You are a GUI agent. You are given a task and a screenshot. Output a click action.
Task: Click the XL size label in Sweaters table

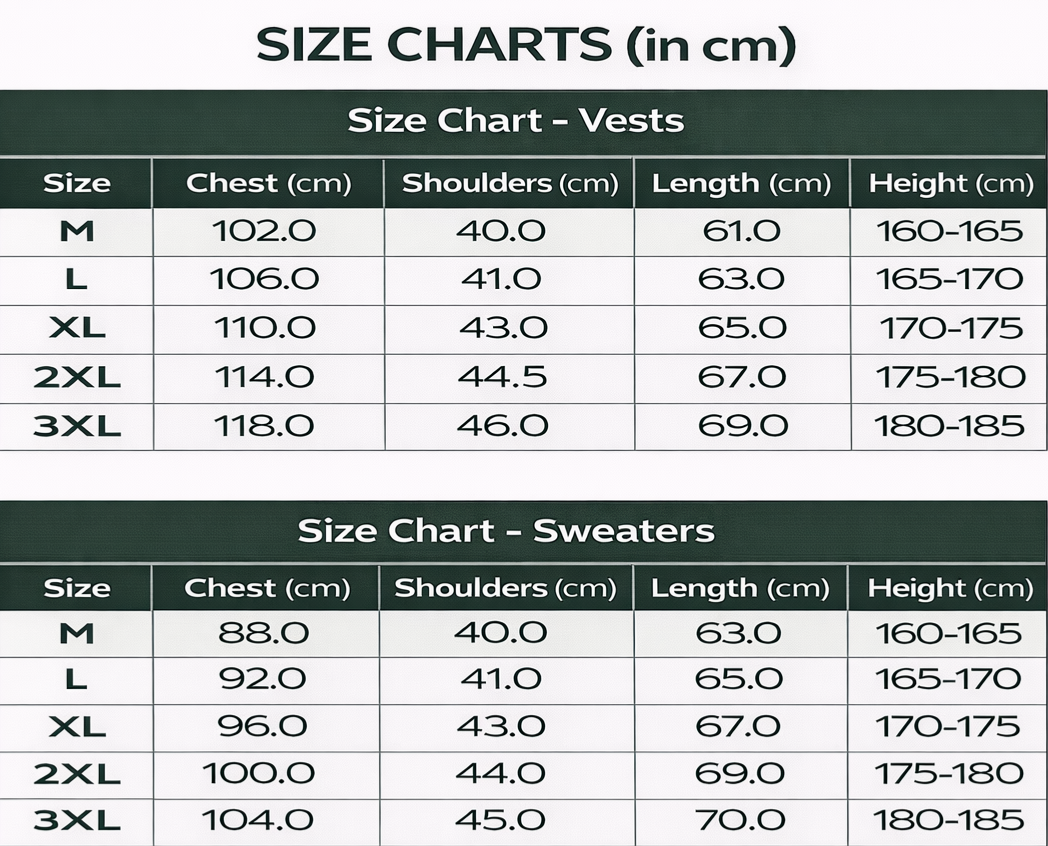tap(76, 726)
